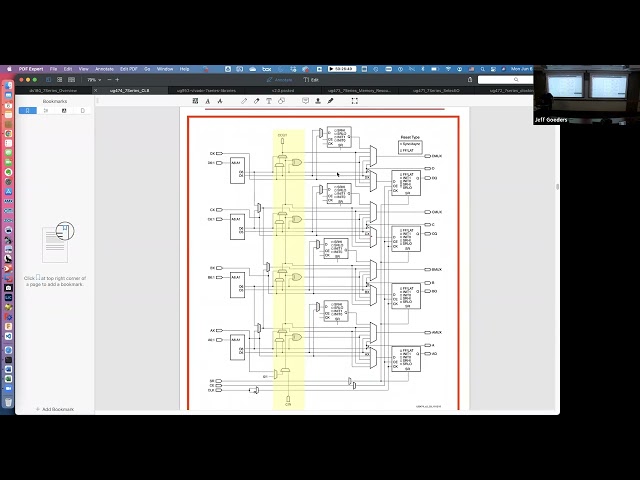Click the search input field
640x480 pixels.
pos(505,80)
